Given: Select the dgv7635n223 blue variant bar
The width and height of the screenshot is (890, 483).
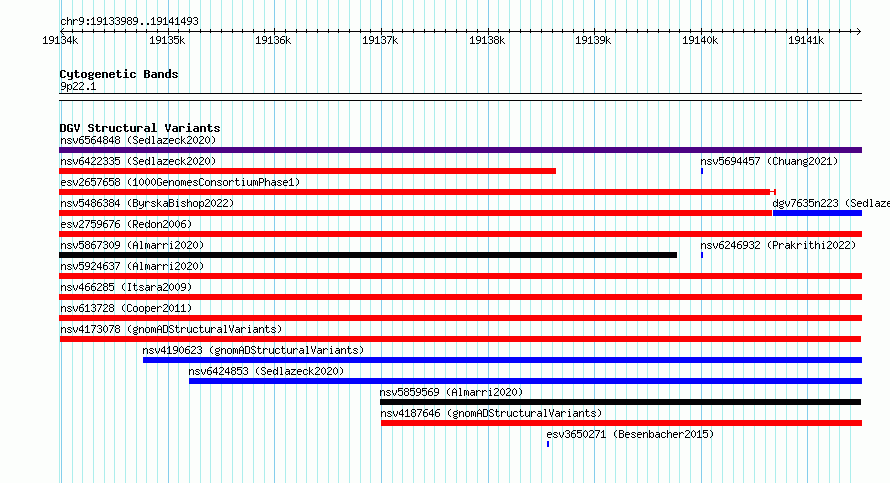Looking at the screenshot, I should [817, 213].
